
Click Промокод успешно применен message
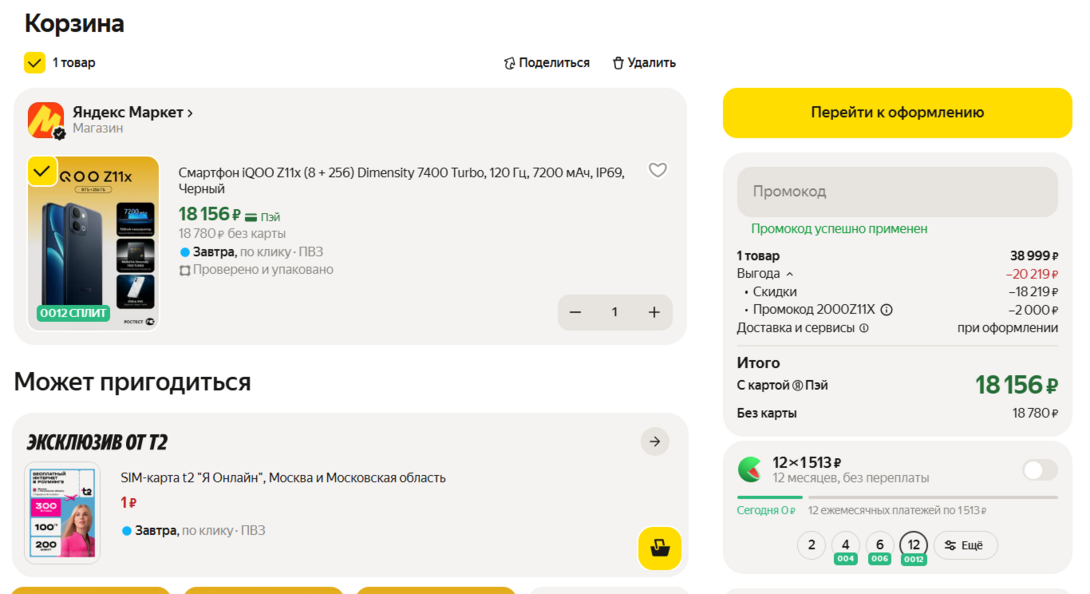(839, 229)
